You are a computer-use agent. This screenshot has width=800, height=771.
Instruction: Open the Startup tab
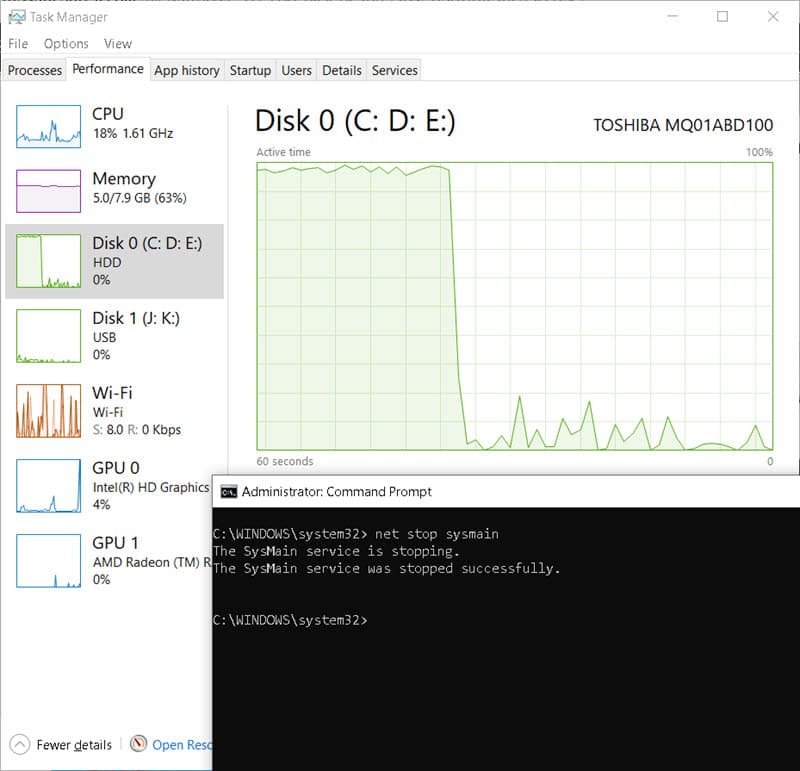[x=250, y=70]
